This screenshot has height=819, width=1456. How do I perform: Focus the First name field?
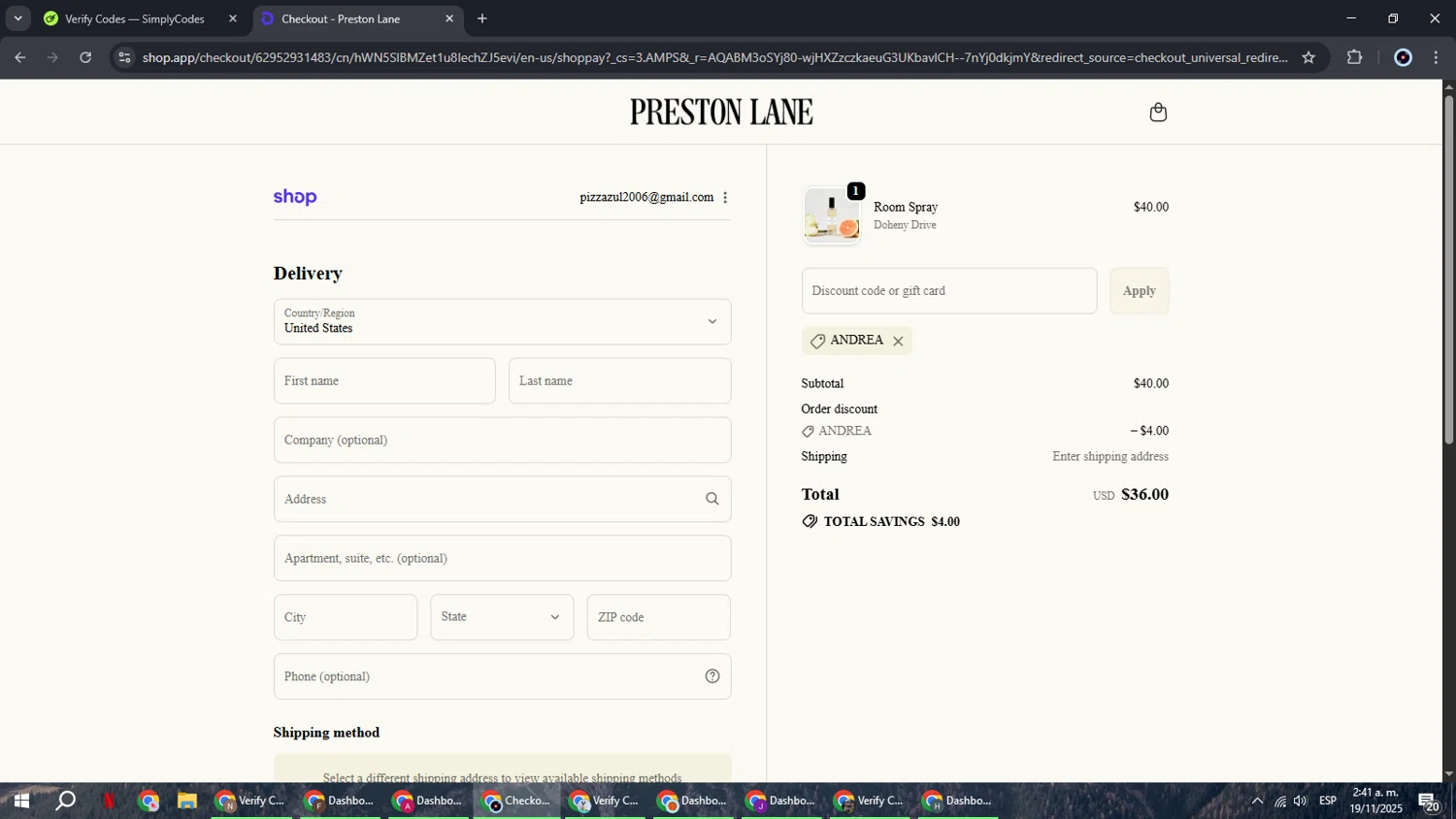384,380
